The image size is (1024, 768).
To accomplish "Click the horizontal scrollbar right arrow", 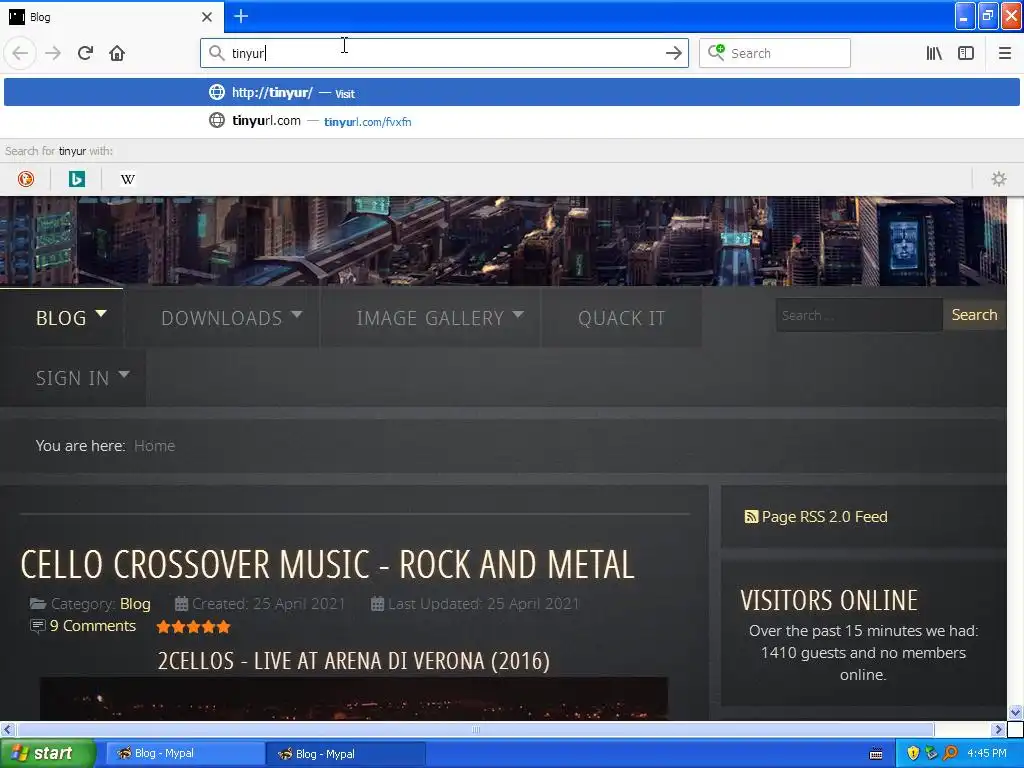I will 998,729.
